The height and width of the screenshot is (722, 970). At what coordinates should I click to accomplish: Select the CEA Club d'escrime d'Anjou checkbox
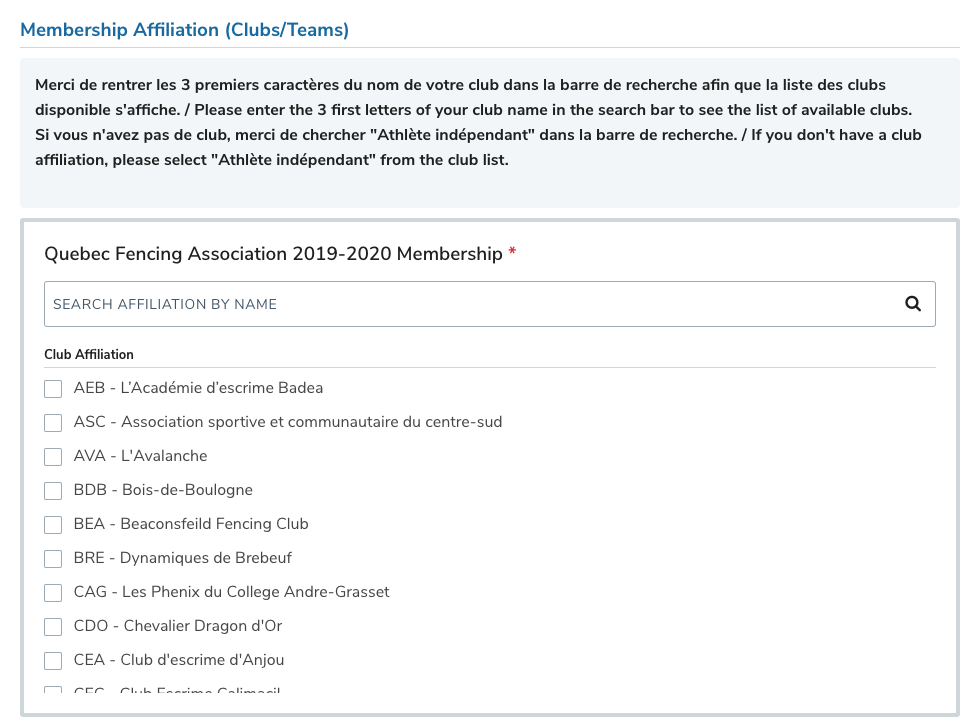pos(53,661)
